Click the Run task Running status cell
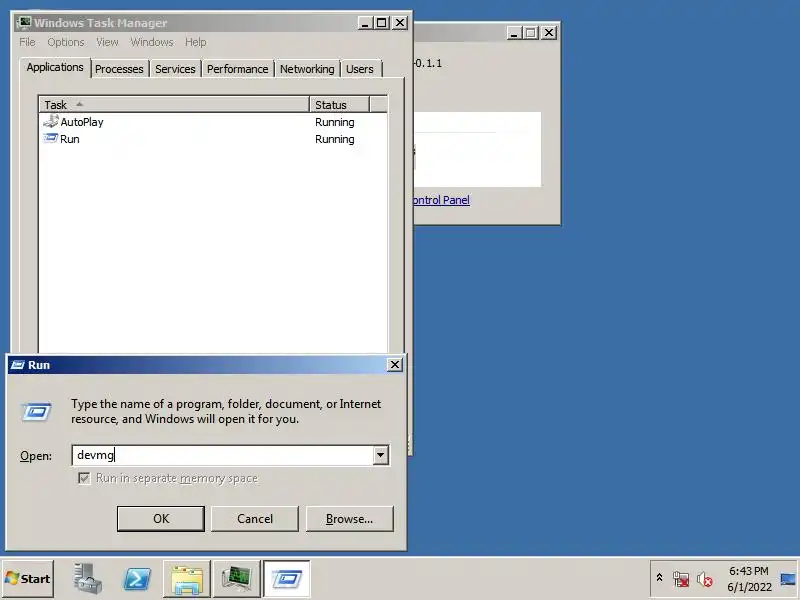Viewport: 800px width, 600px height. pos(335,139)
